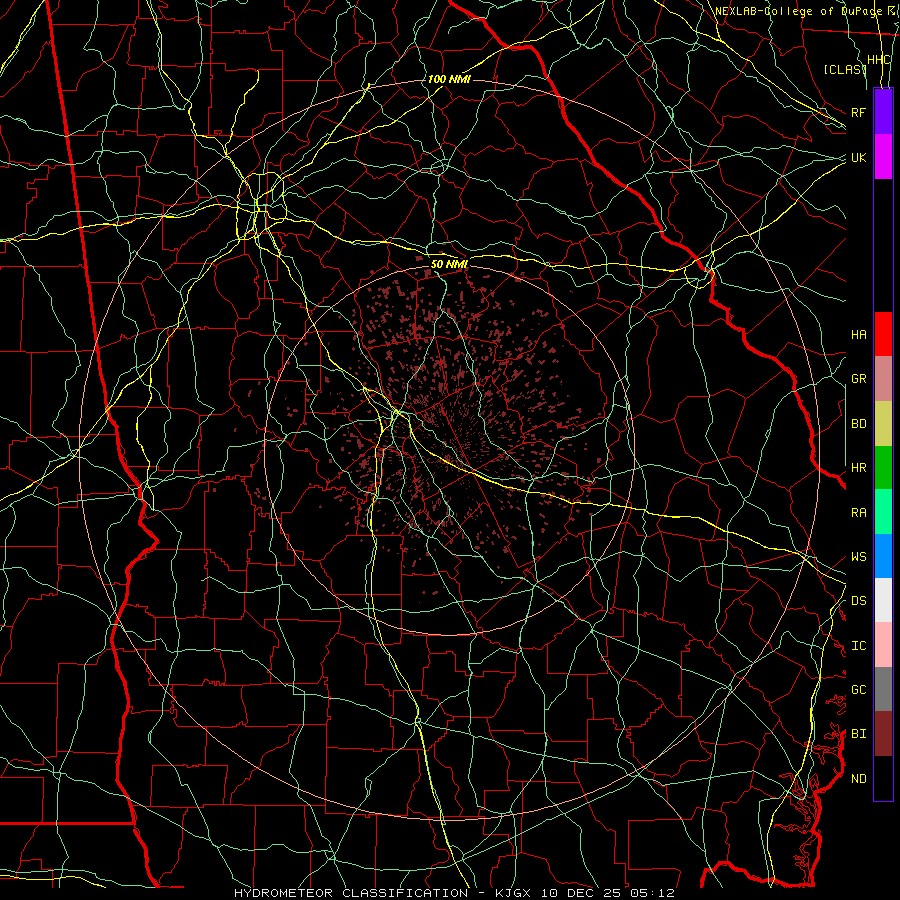Click the "HR" legend label

coord(859,468)
